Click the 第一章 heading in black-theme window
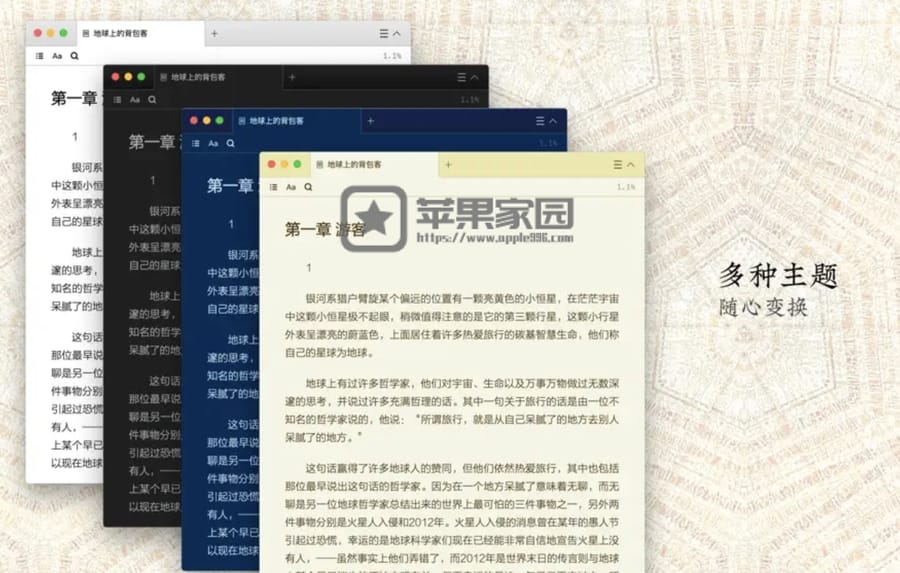The height and width of the screenshot is (573, 900). tap(152, 142)
